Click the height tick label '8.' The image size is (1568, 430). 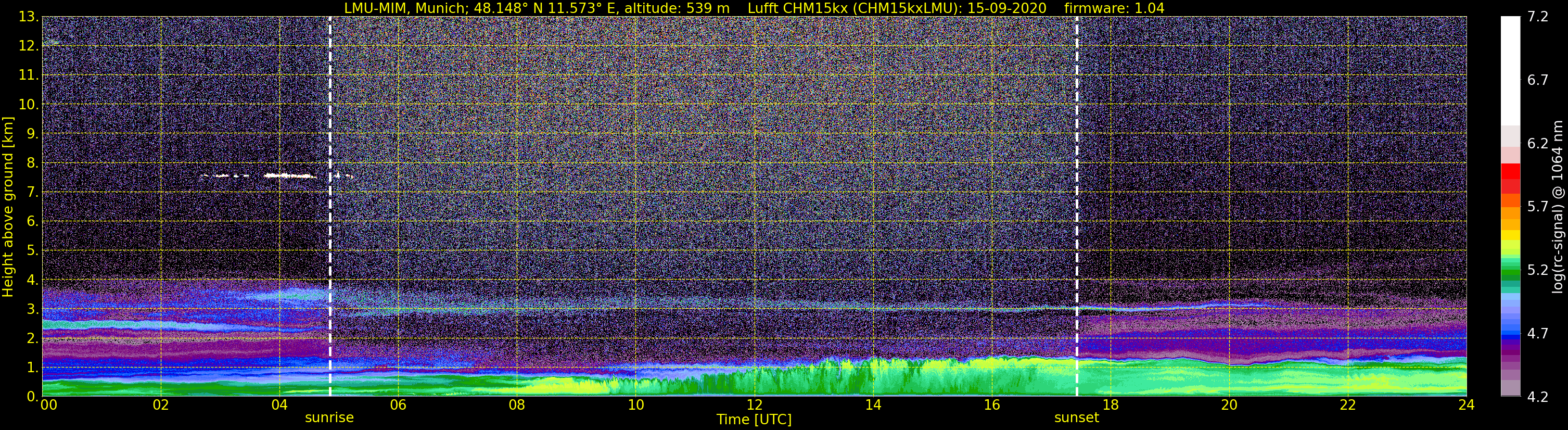coord(33,163)
